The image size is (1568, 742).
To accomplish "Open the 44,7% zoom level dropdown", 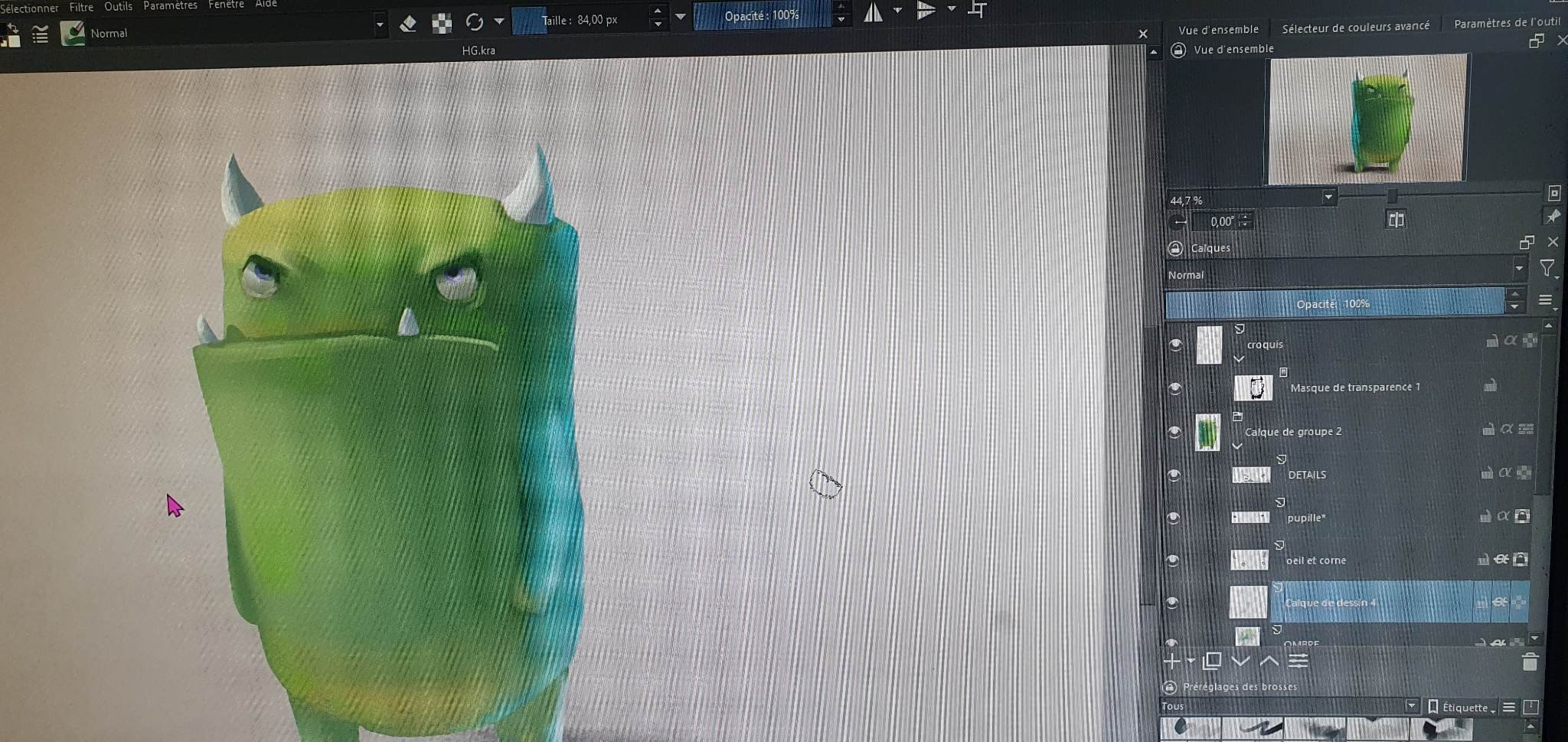I will point(1328,198).
